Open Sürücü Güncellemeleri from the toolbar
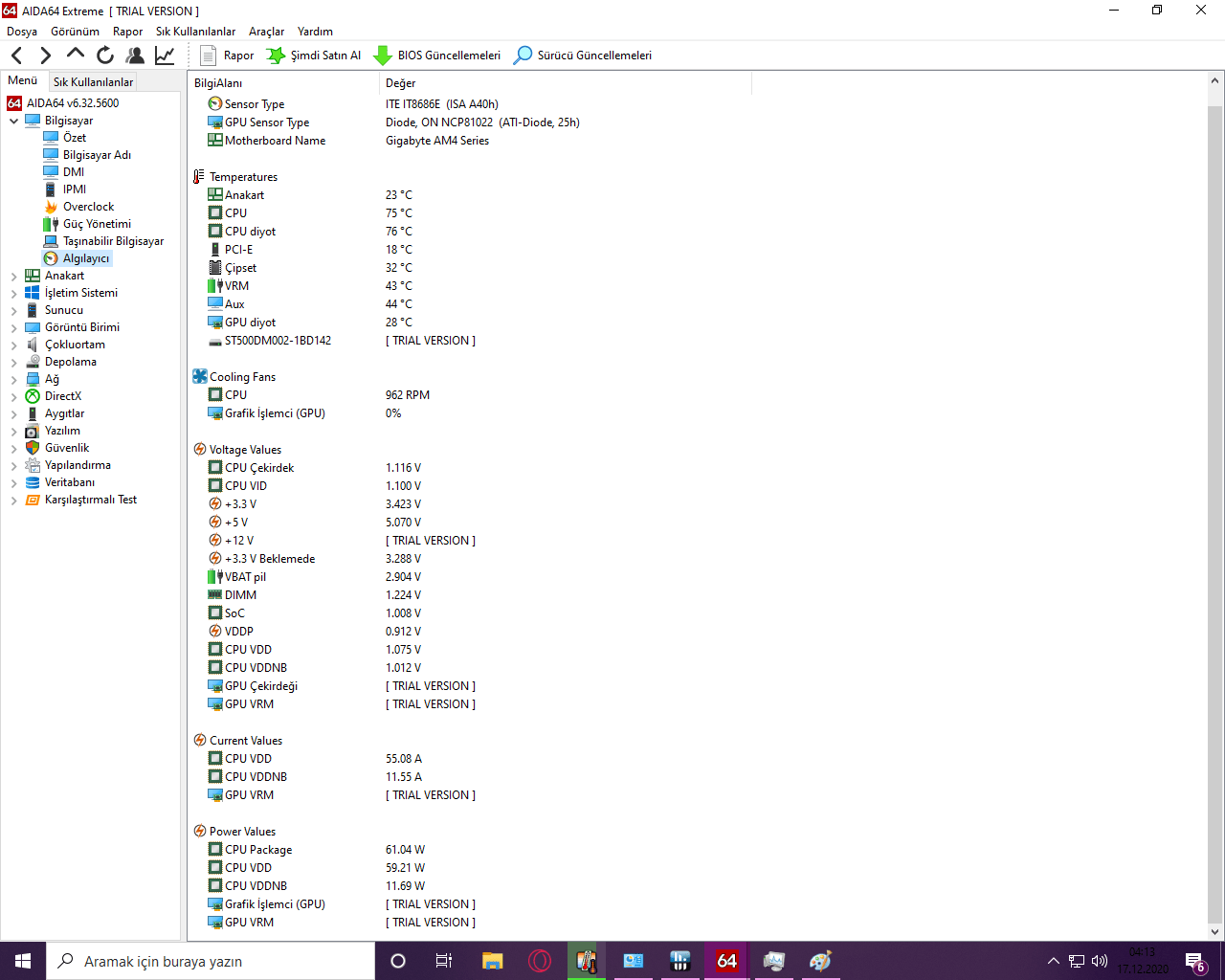Image resolution: width=1225 pixels, height=980 pixels. 583,56
